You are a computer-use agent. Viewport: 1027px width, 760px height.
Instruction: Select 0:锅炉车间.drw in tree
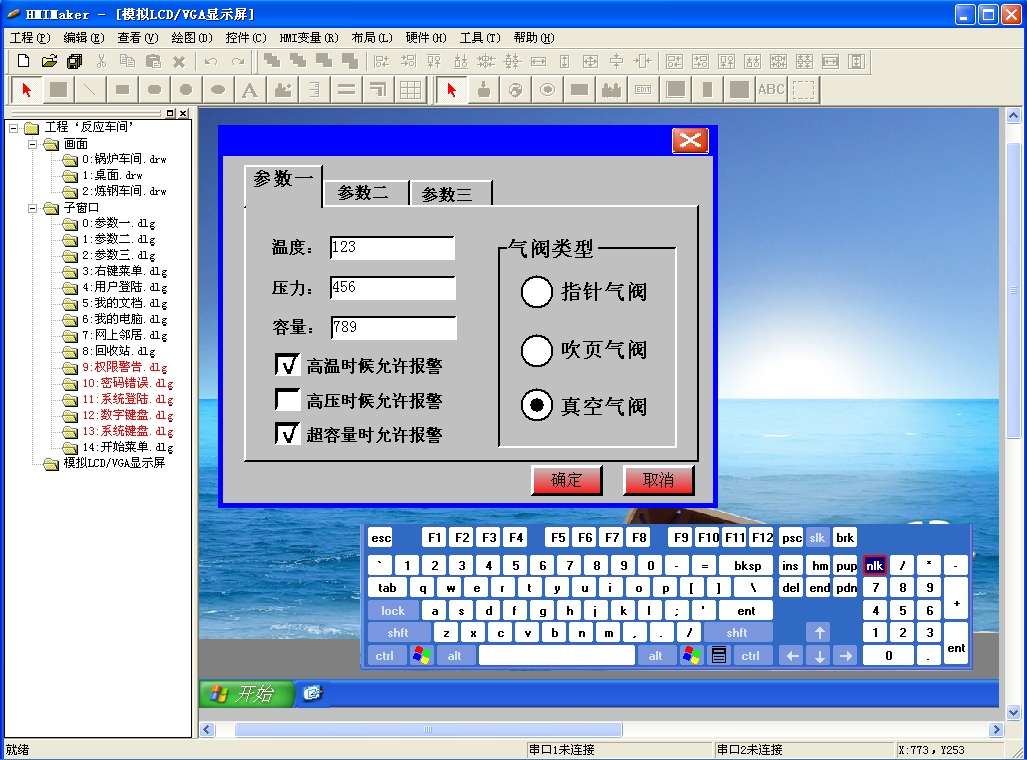(124, 159)
